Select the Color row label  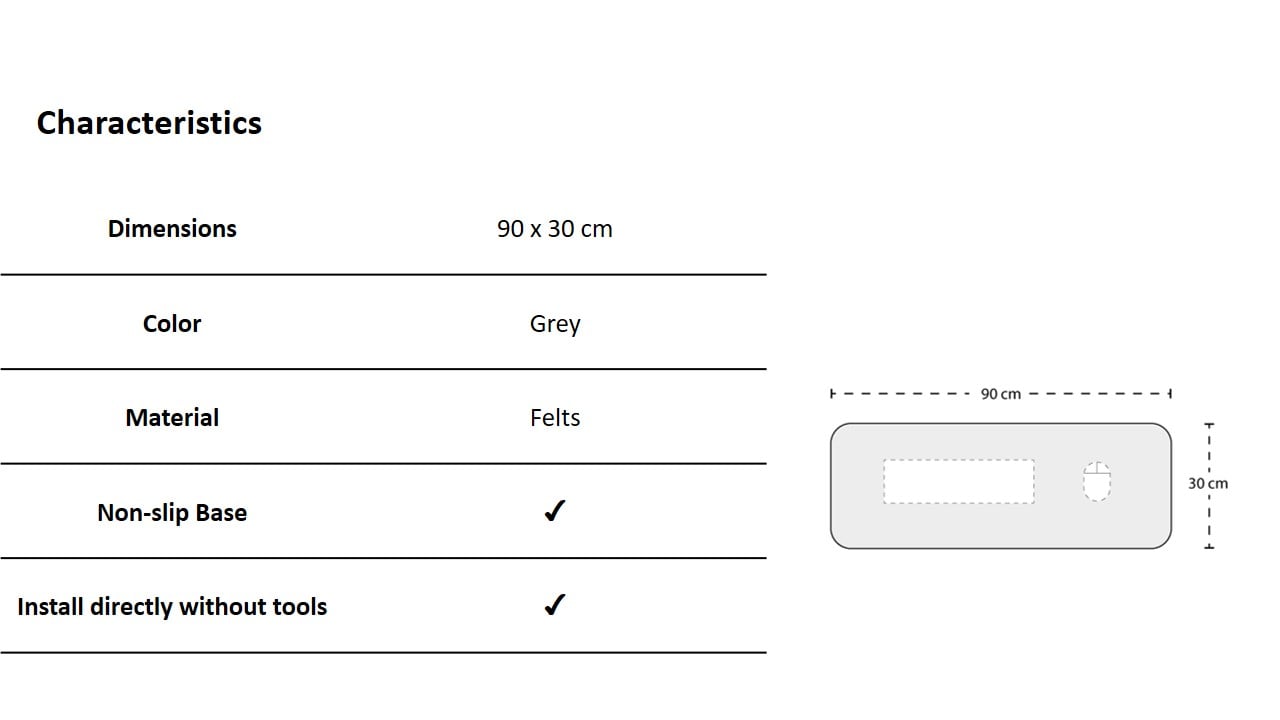(172, 324)
